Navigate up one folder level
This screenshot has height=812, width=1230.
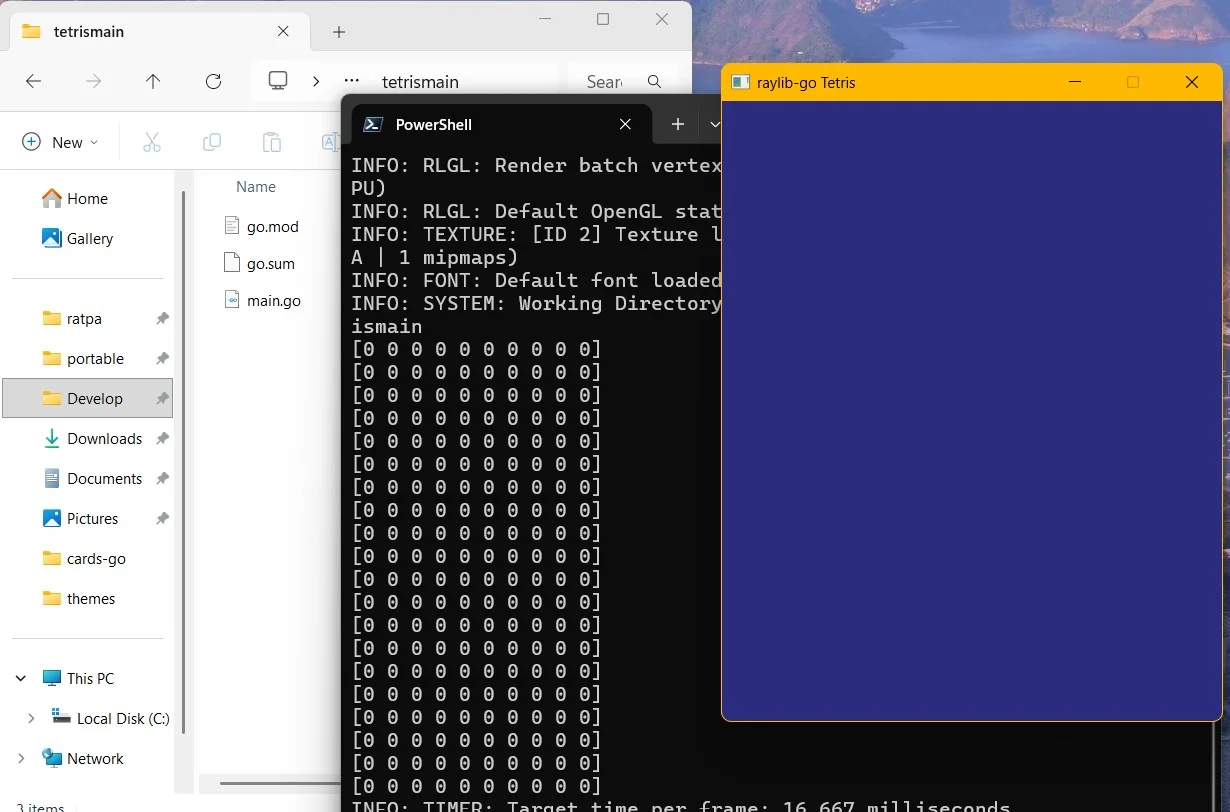tap(153, 82)
